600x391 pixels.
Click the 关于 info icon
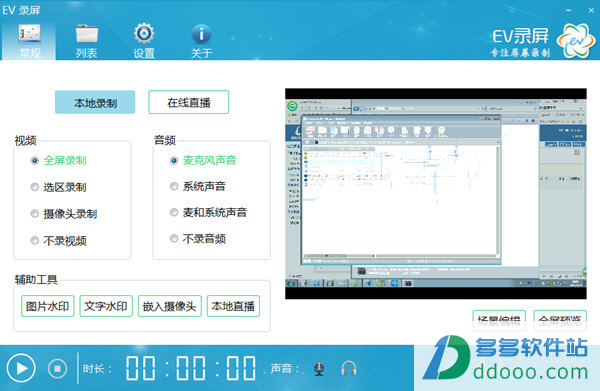(201, 34)
